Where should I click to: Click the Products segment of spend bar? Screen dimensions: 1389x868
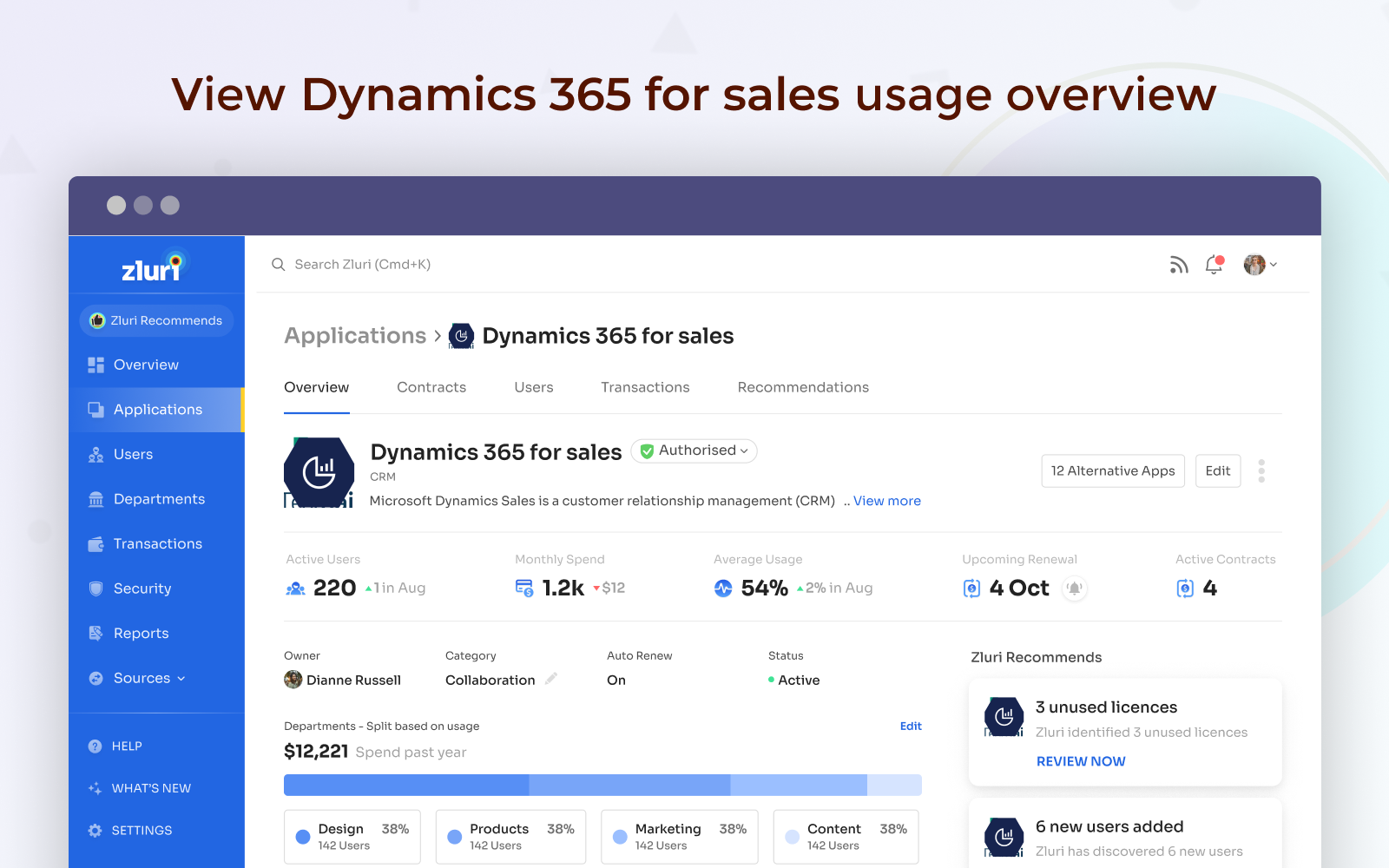tap(629, 786)
